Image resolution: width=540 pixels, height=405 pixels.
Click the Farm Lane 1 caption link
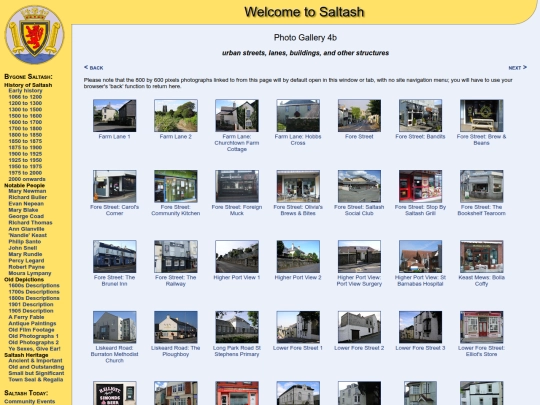114,136
